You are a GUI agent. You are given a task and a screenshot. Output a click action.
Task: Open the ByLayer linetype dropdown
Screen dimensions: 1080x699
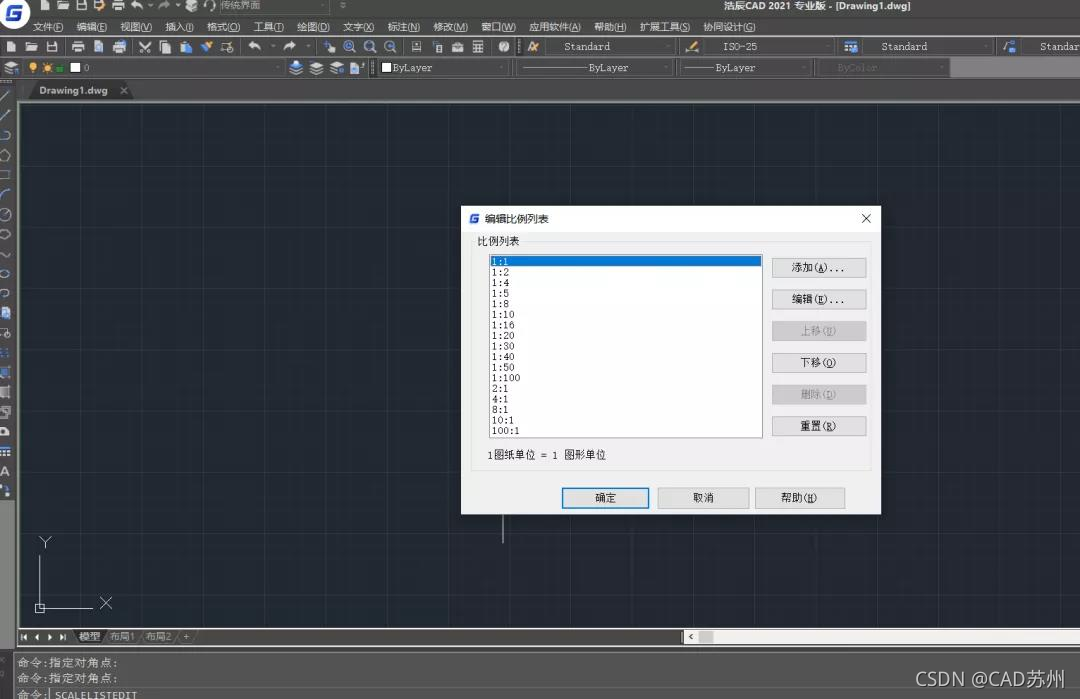click(594, 67)
